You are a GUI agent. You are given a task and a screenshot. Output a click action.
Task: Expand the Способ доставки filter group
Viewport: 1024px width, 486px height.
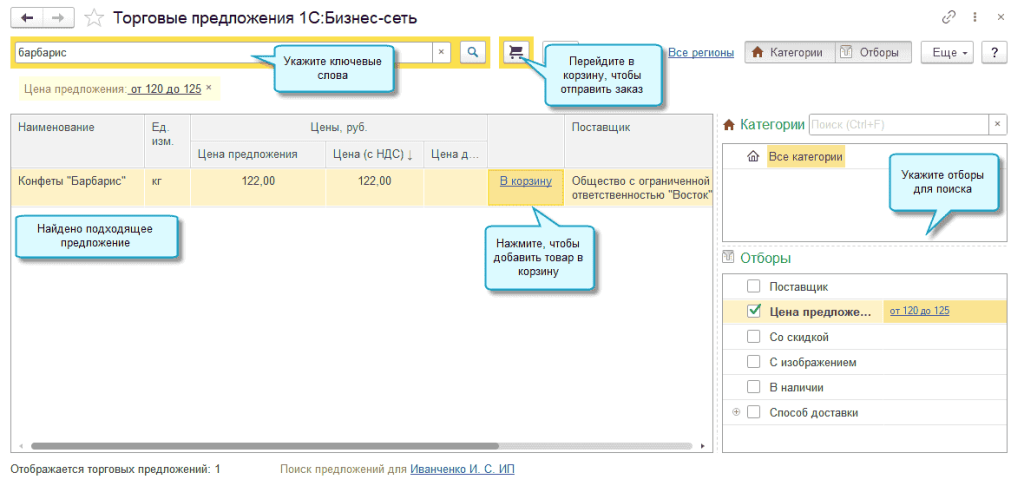point(737,412)
